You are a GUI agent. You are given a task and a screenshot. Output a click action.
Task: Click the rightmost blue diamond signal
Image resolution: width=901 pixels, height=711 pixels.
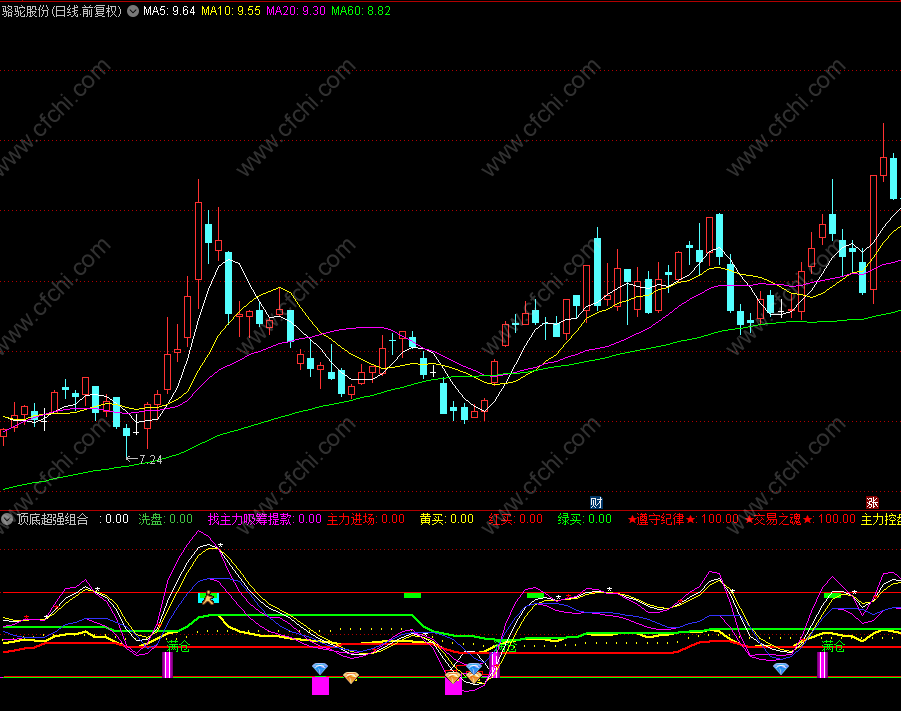pos(780,668)
